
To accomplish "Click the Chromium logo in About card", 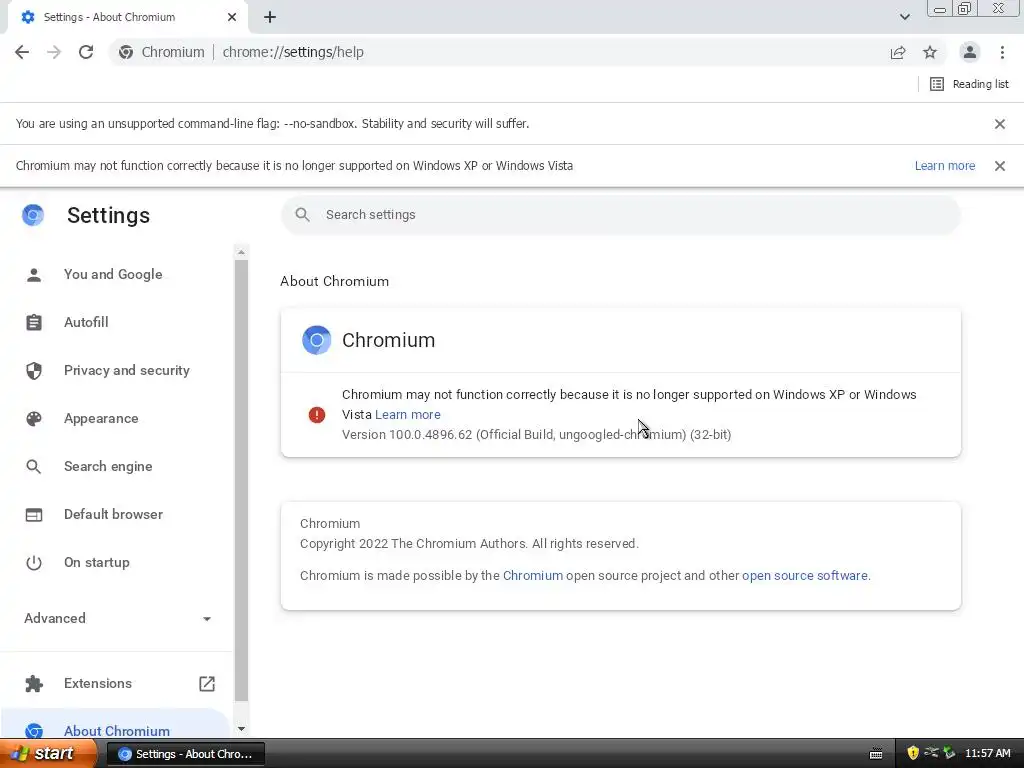I will click(317, 340).
